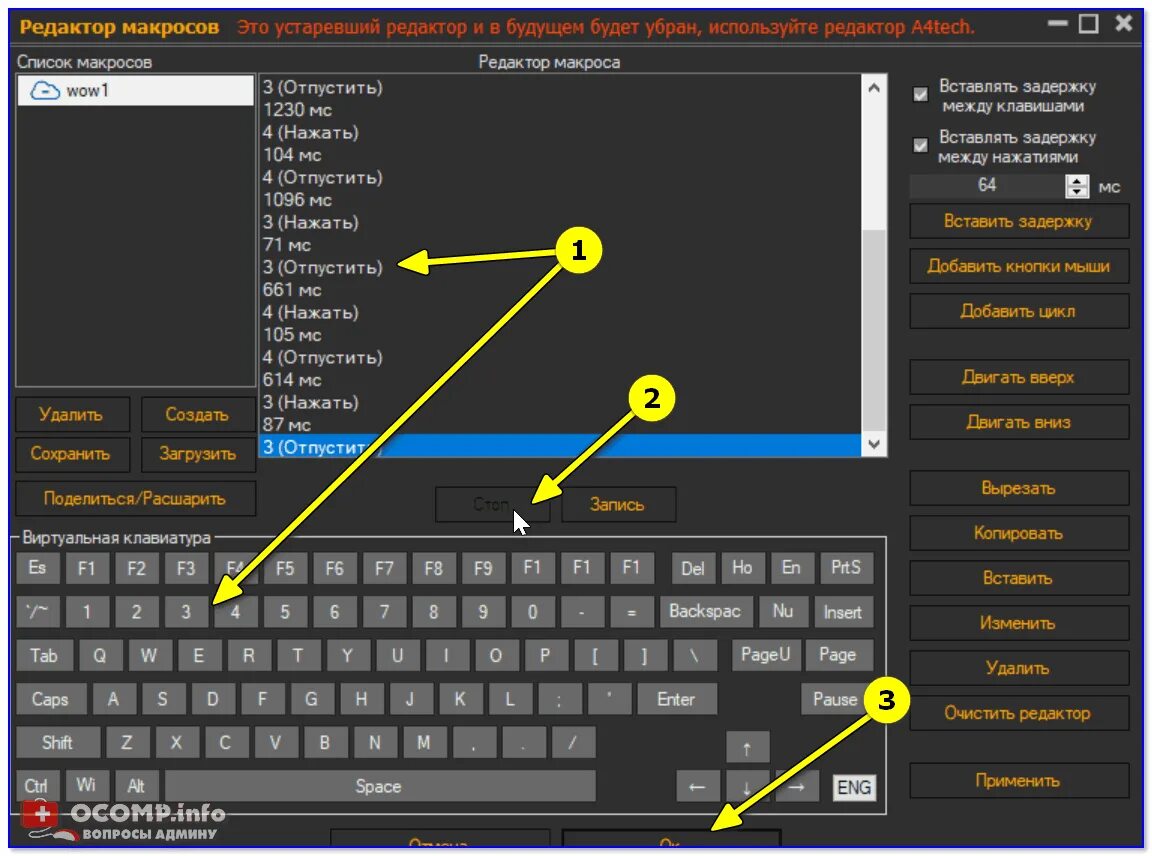This screenshot has width=1152, height=856.
Task: Click virtual key Alt
Action: (136, 787)
